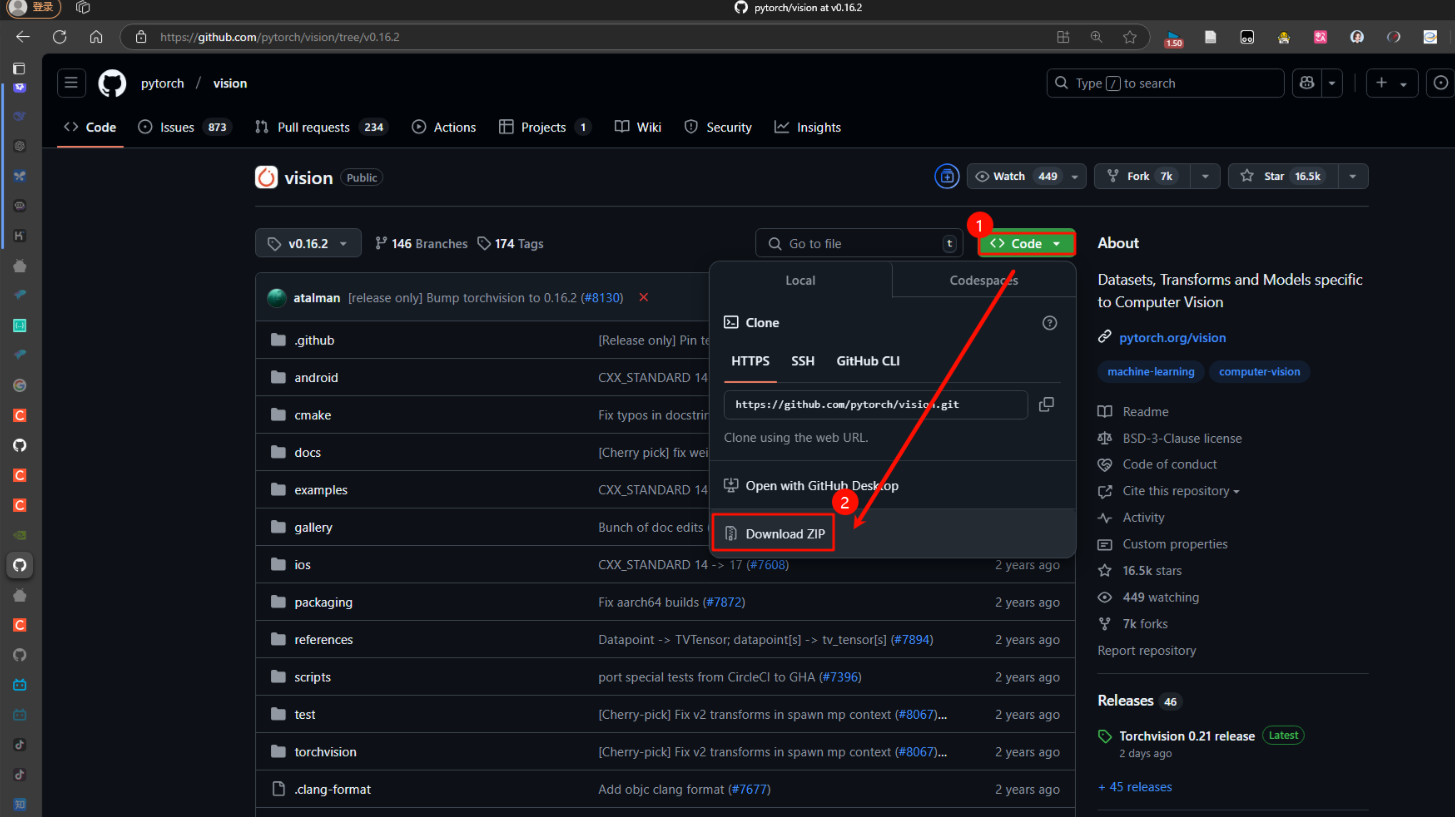
Task: Open the issues/notifications circle icon at top right
Action: point(1440,83)
